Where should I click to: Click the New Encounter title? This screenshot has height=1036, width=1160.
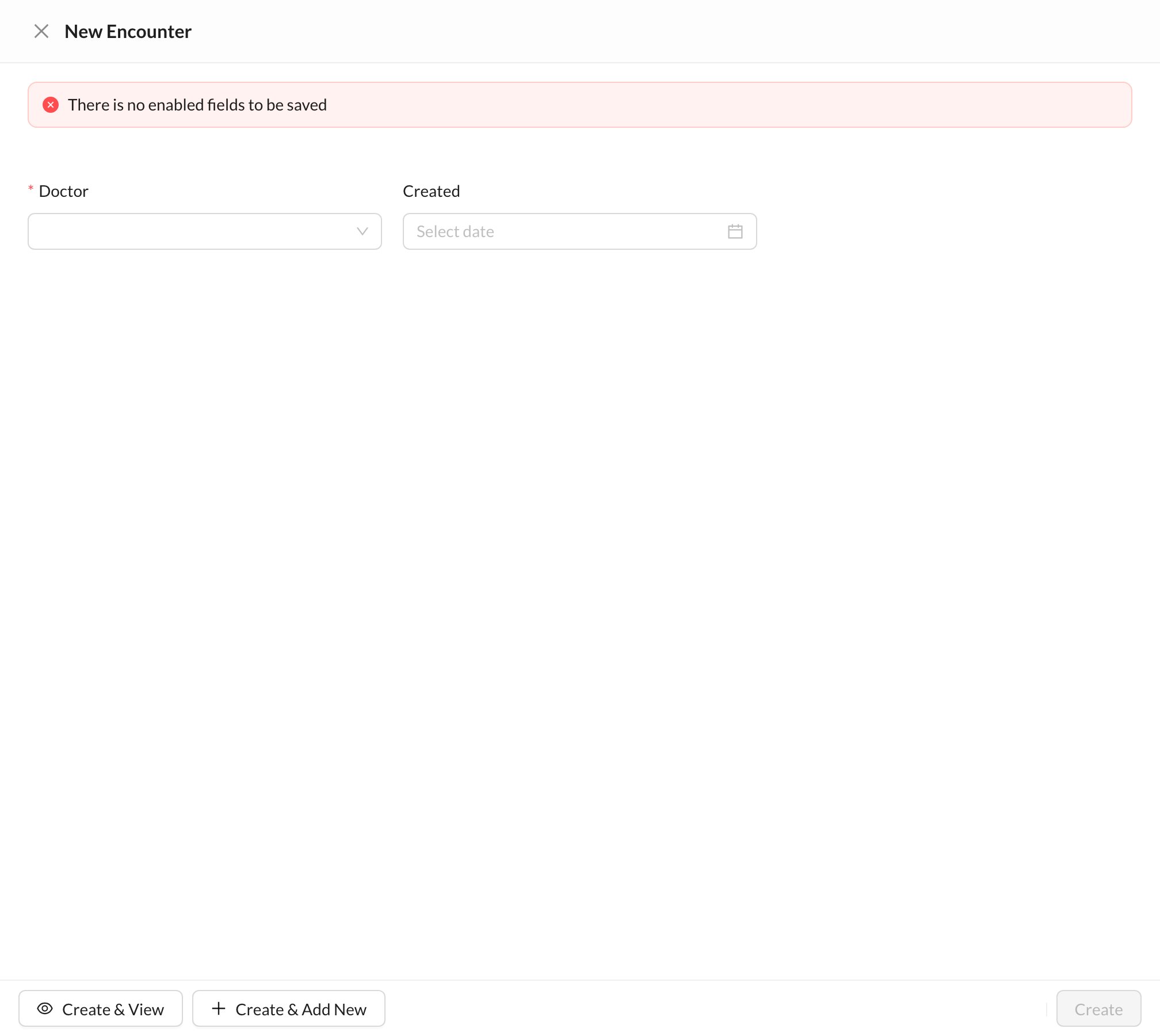tap(128, 31)
